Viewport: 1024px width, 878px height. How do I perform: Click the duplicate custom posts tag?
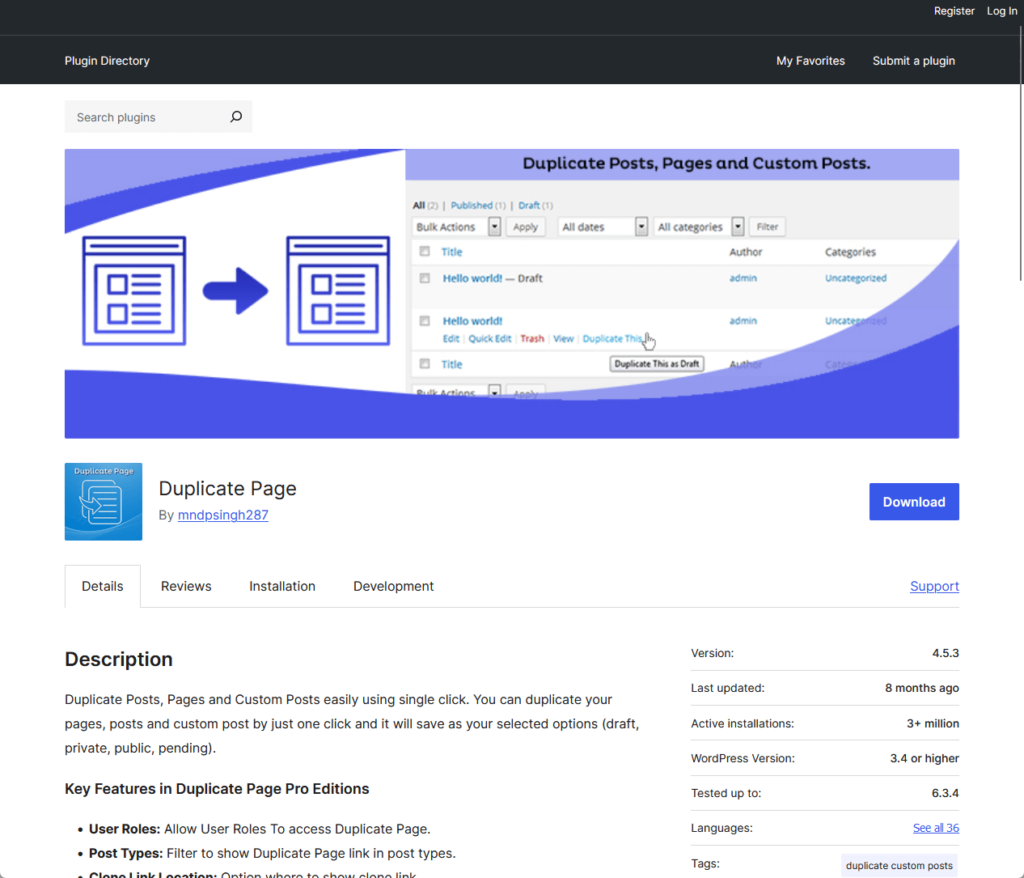[x=899, y=865]
